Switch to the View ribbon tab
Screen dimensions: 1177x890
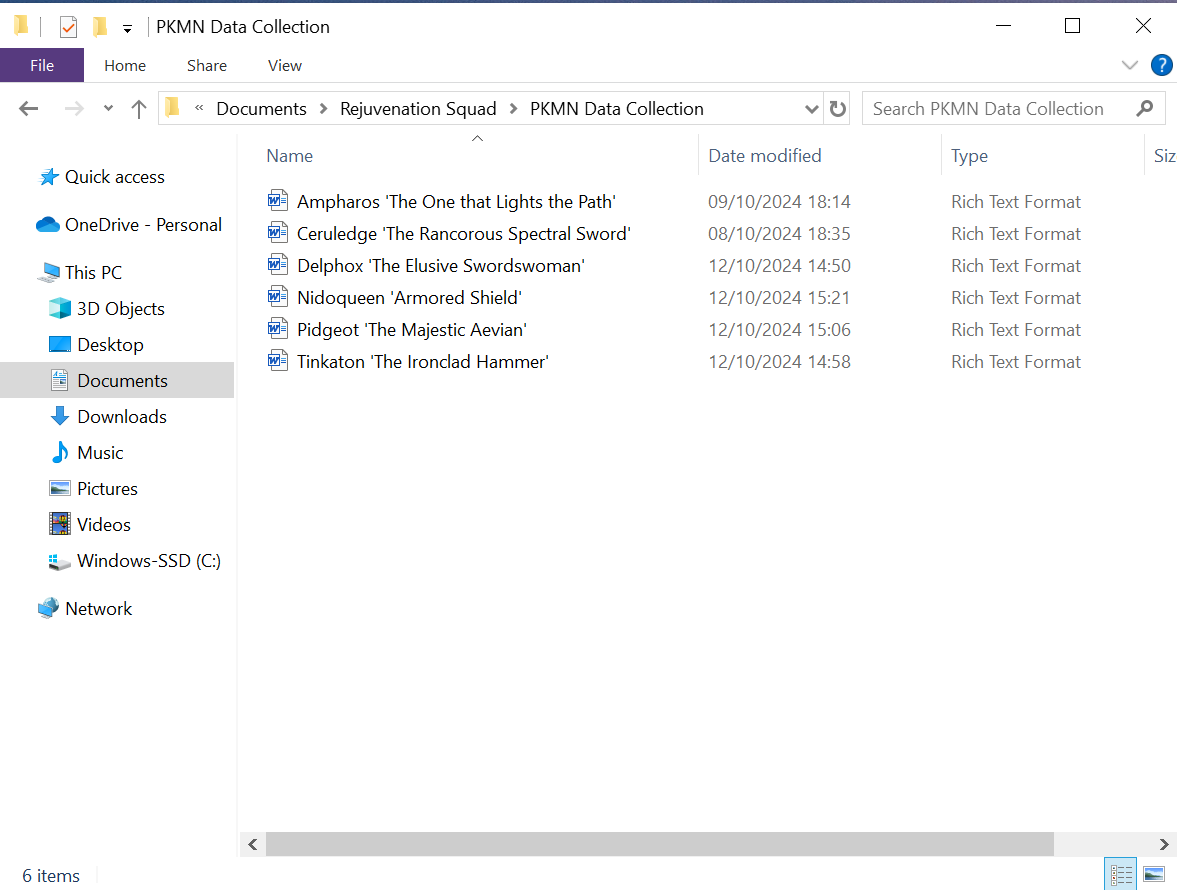click(284, 65)
